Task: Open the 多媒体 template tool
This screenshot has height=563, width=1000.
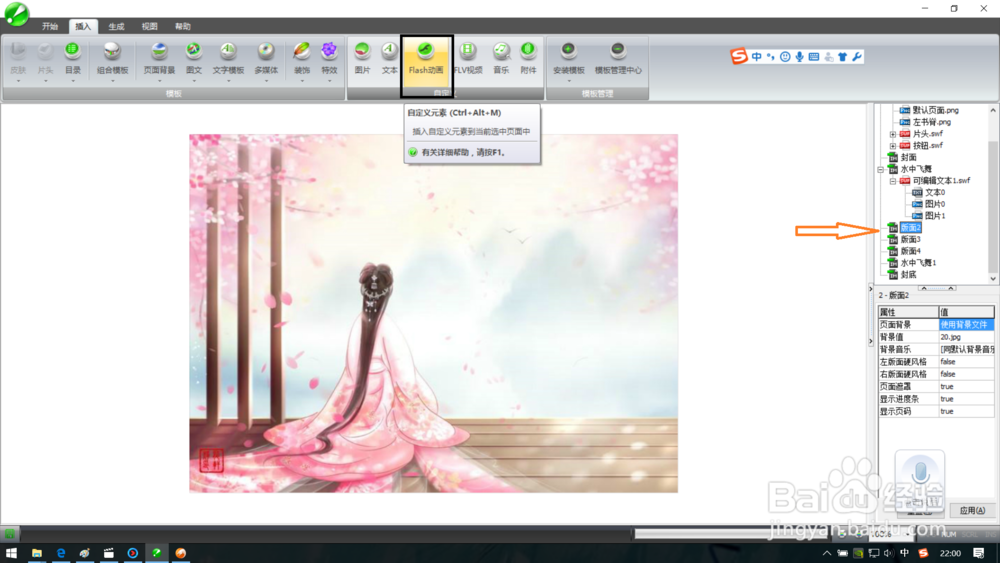Action: [266, 57]
